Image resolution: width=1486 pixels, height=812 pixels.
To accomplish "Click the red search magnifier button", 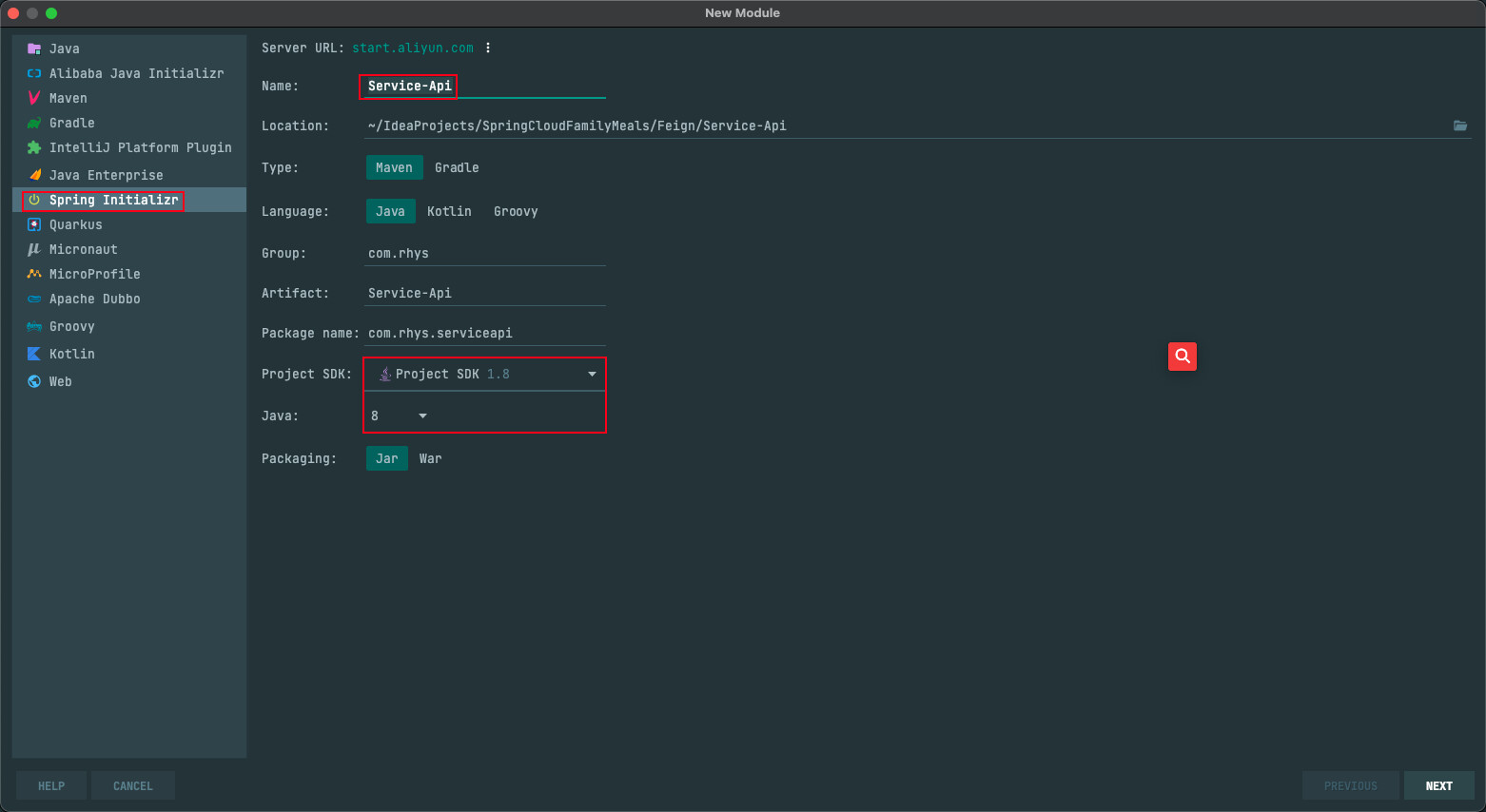I will pos(1183,356).
